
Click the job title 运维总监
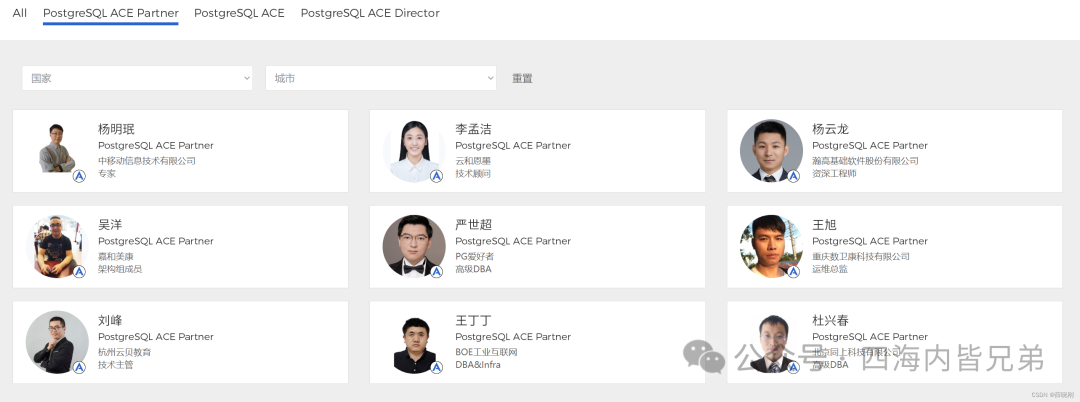(x=830, y=269)
